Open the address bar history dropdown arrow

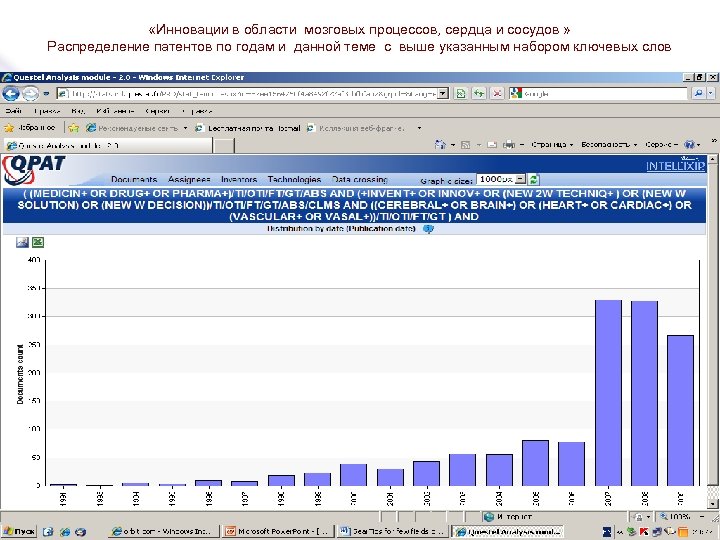443,94
